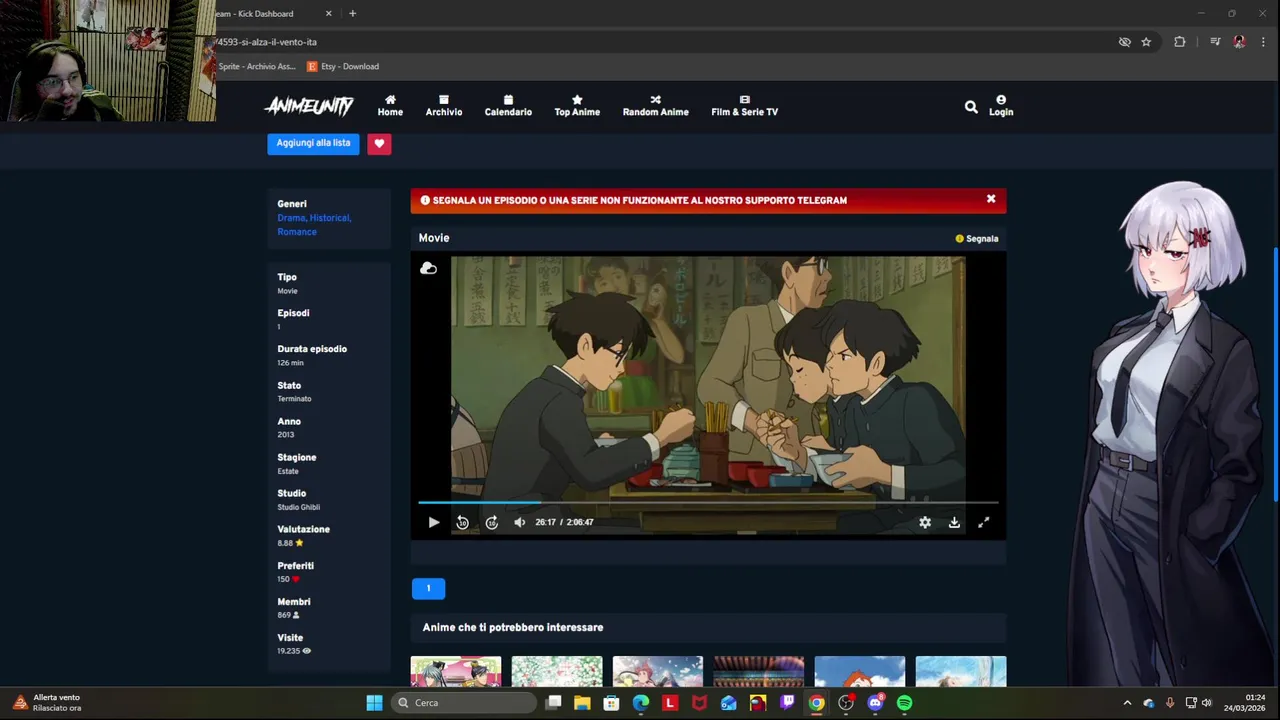The width and height of the screenshot is (1280, 720).
Task: Click the 8.88 rating value
Action: [x=285, y=543]
